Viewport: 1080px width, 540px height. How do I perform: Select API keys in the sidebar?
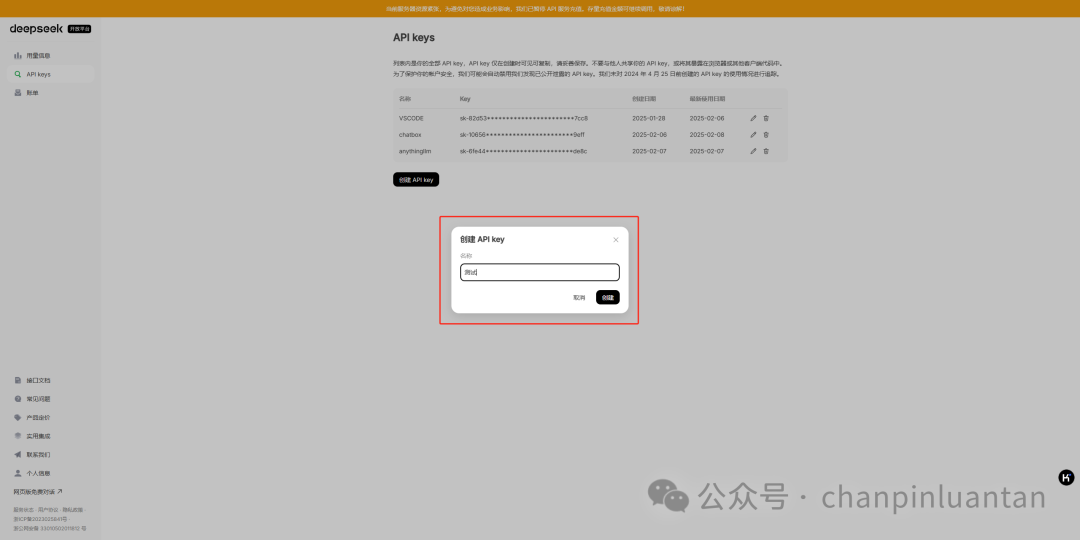point(50,74)
